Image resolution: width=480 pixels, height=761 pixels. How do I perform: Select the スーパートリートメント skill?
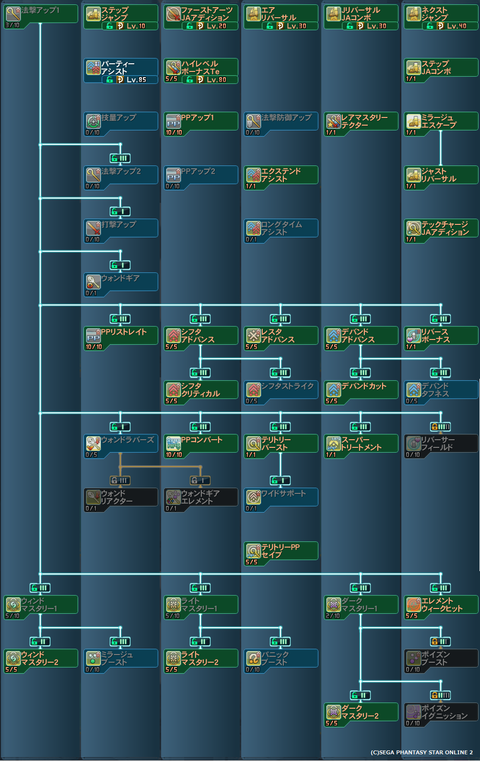coord(361,447)
